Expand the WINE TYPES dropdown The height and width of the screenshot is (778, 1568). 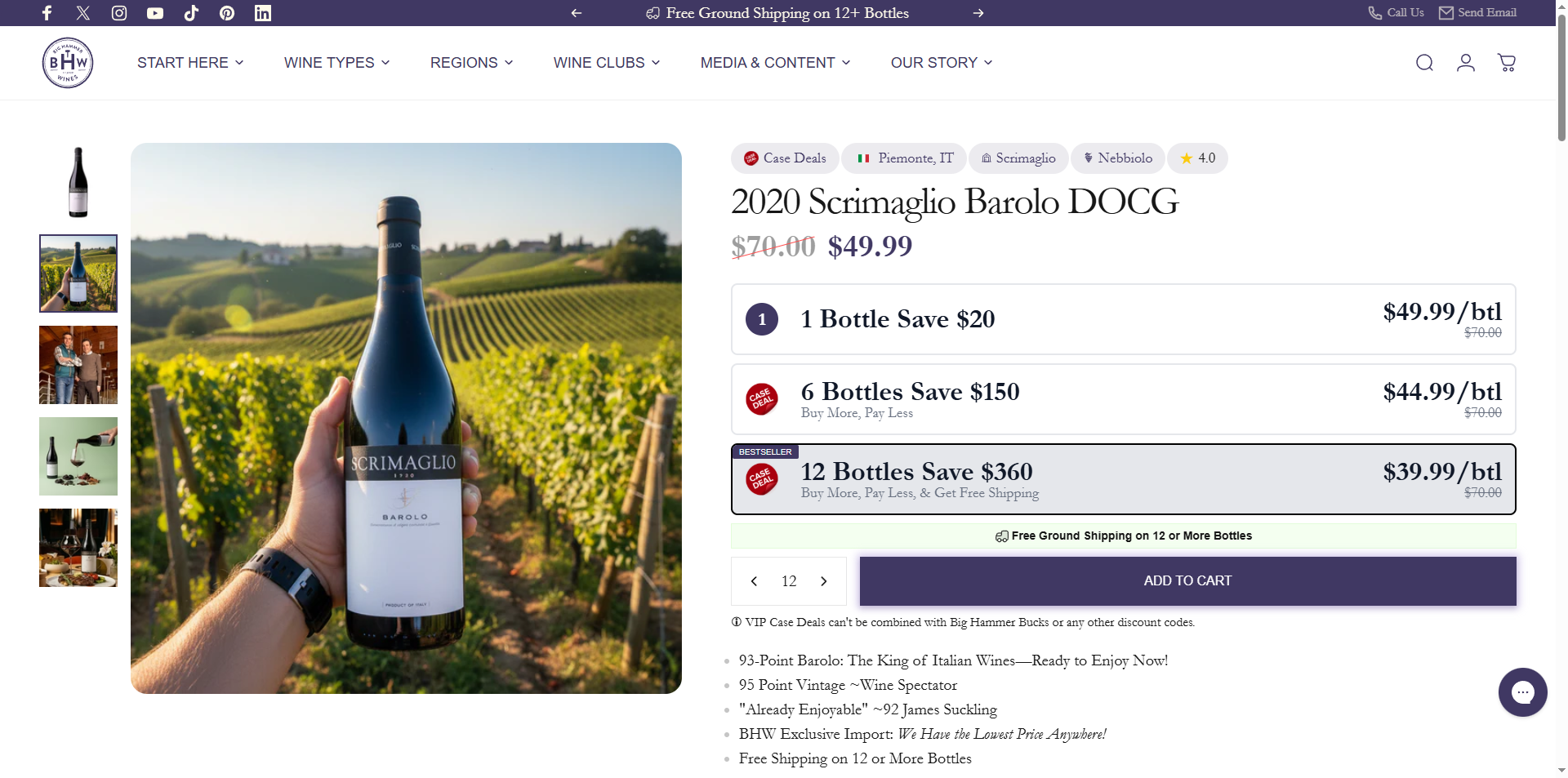(x=336, y=62)
